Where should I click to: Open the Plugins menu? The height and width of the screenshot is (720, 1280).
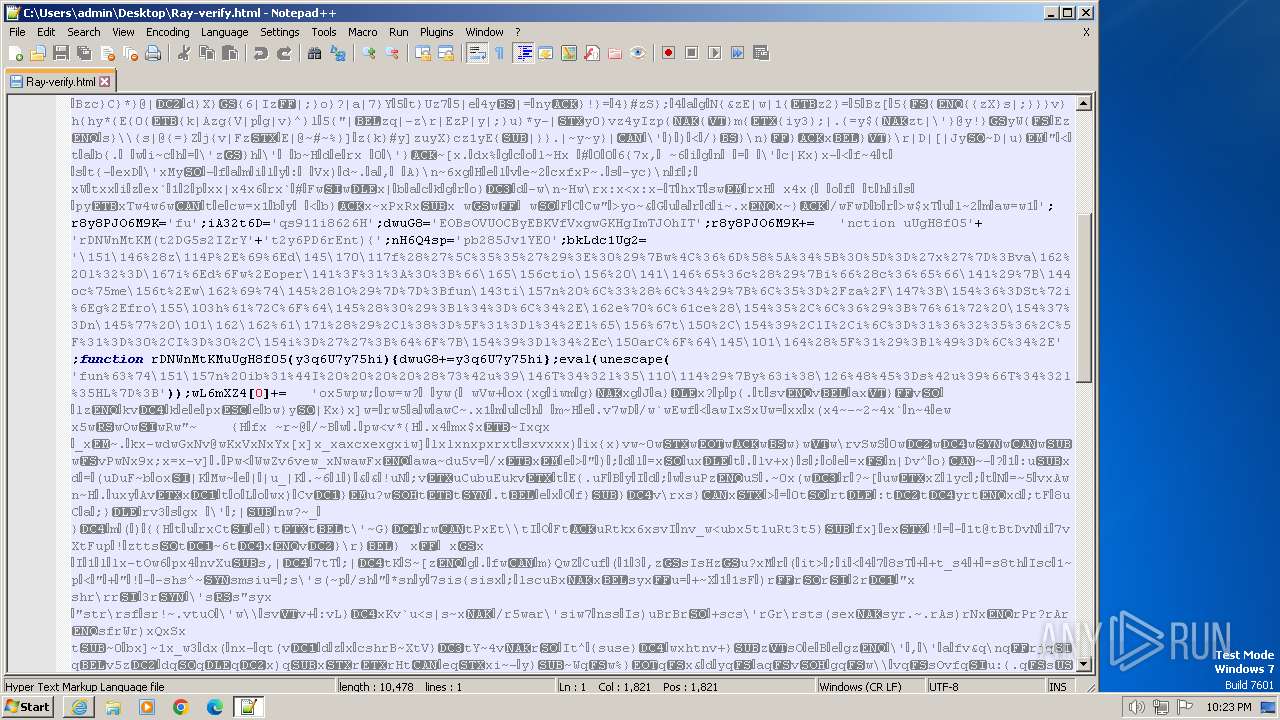437,32
